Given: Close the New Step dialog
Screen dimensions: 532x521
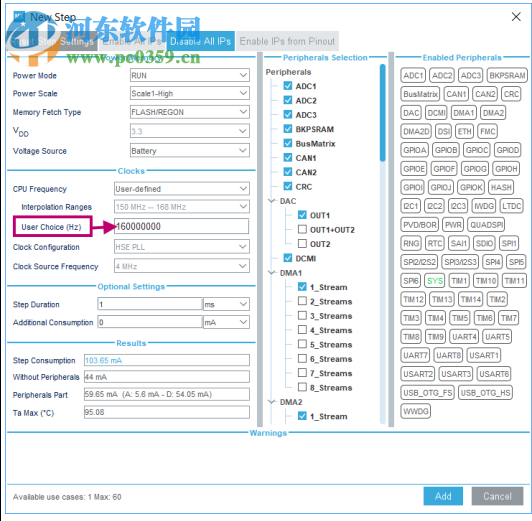Looking at the screenshot, I should (516, 17).
